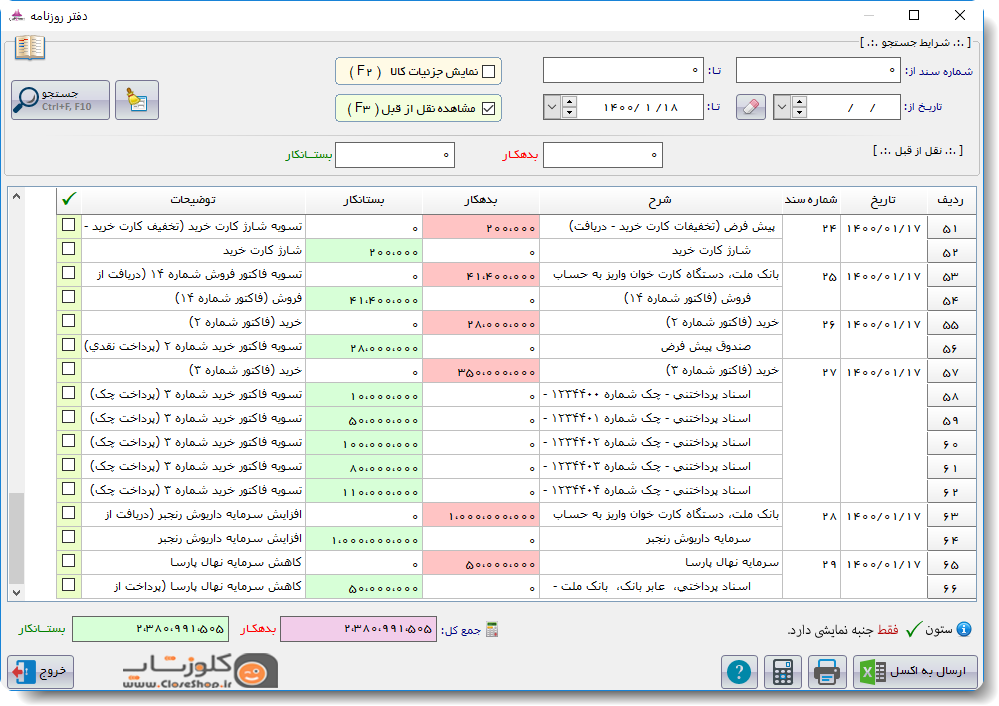Tick the checkbox of row ۵۳
This screenshot has width=999, height=706.
point(69,273)
